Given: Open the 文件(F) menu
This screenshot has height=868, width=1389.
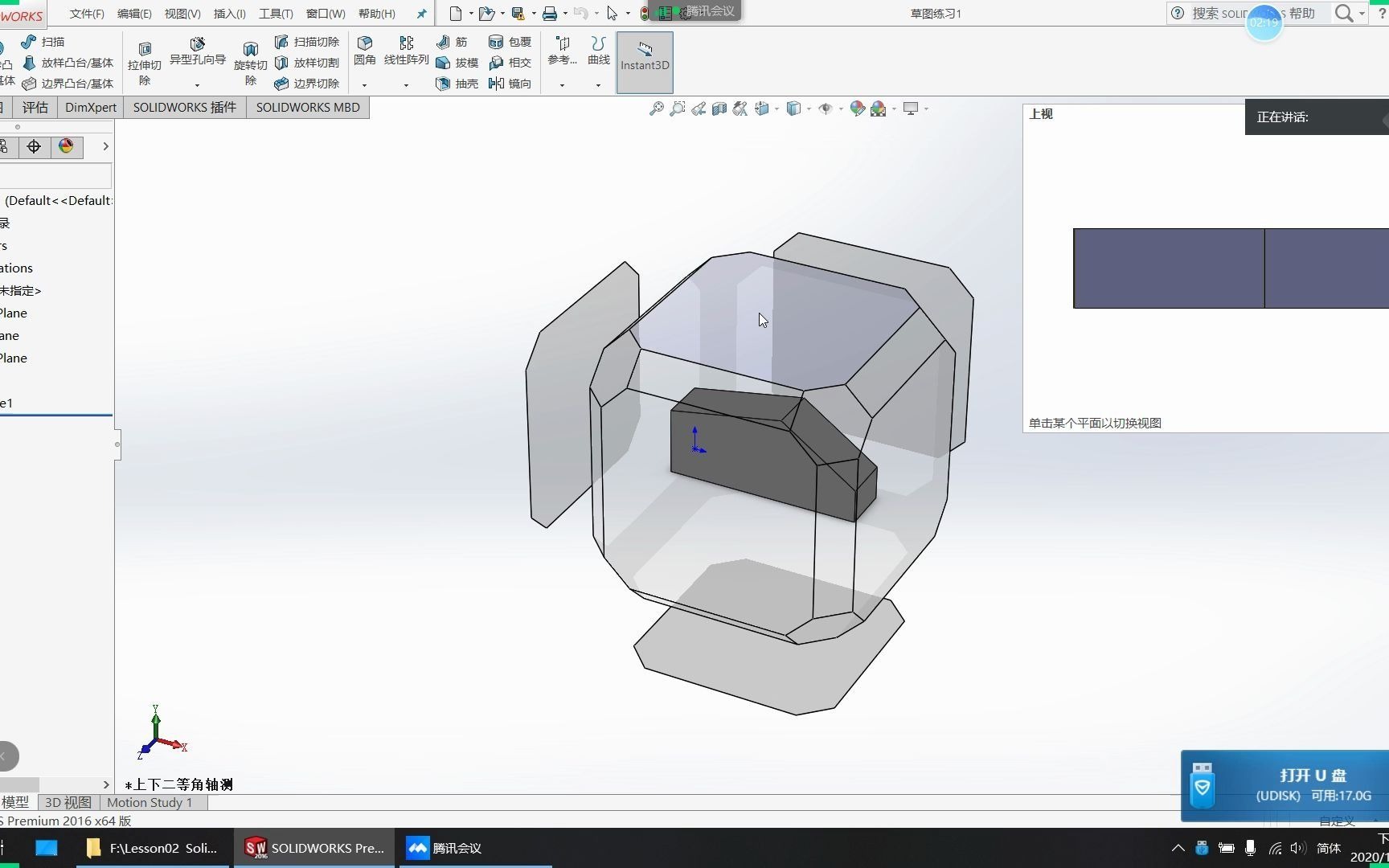Looking at the screenshot, I should (x=87, y=14).
